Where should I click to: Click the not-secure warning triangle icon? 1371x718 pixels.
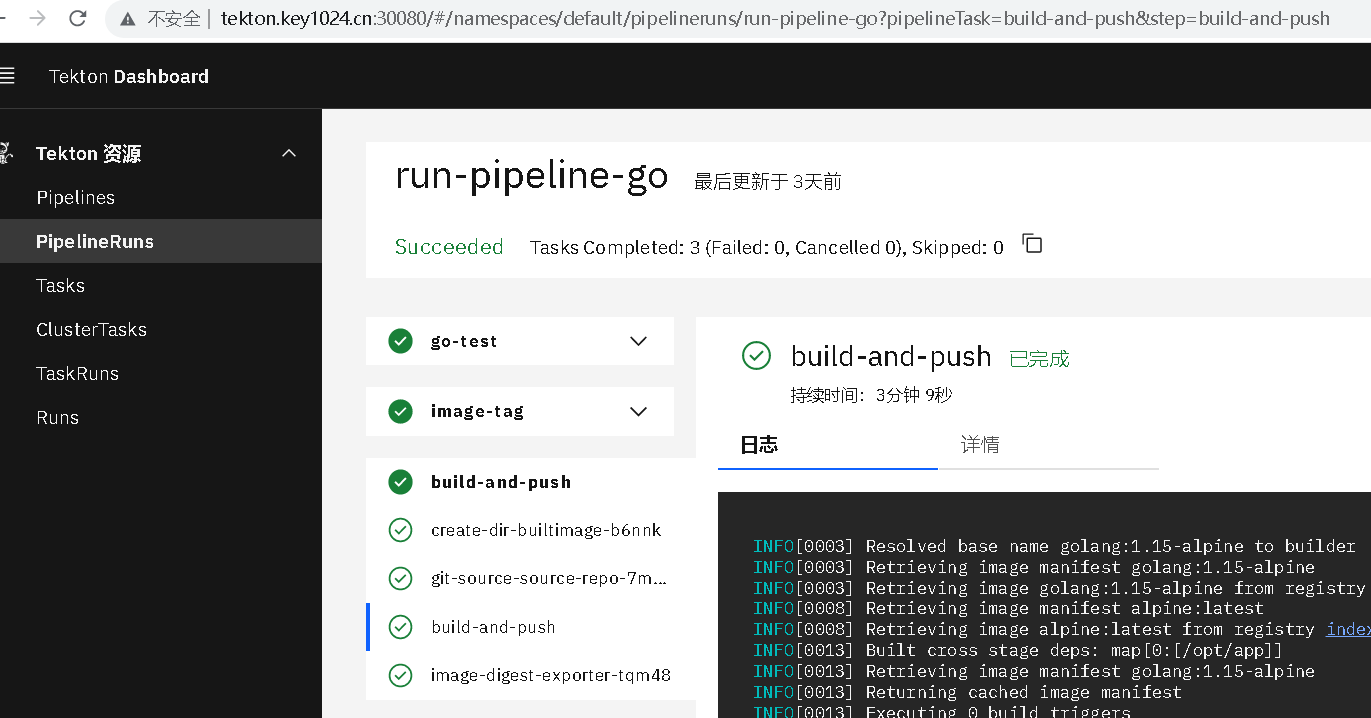(127, 18)
